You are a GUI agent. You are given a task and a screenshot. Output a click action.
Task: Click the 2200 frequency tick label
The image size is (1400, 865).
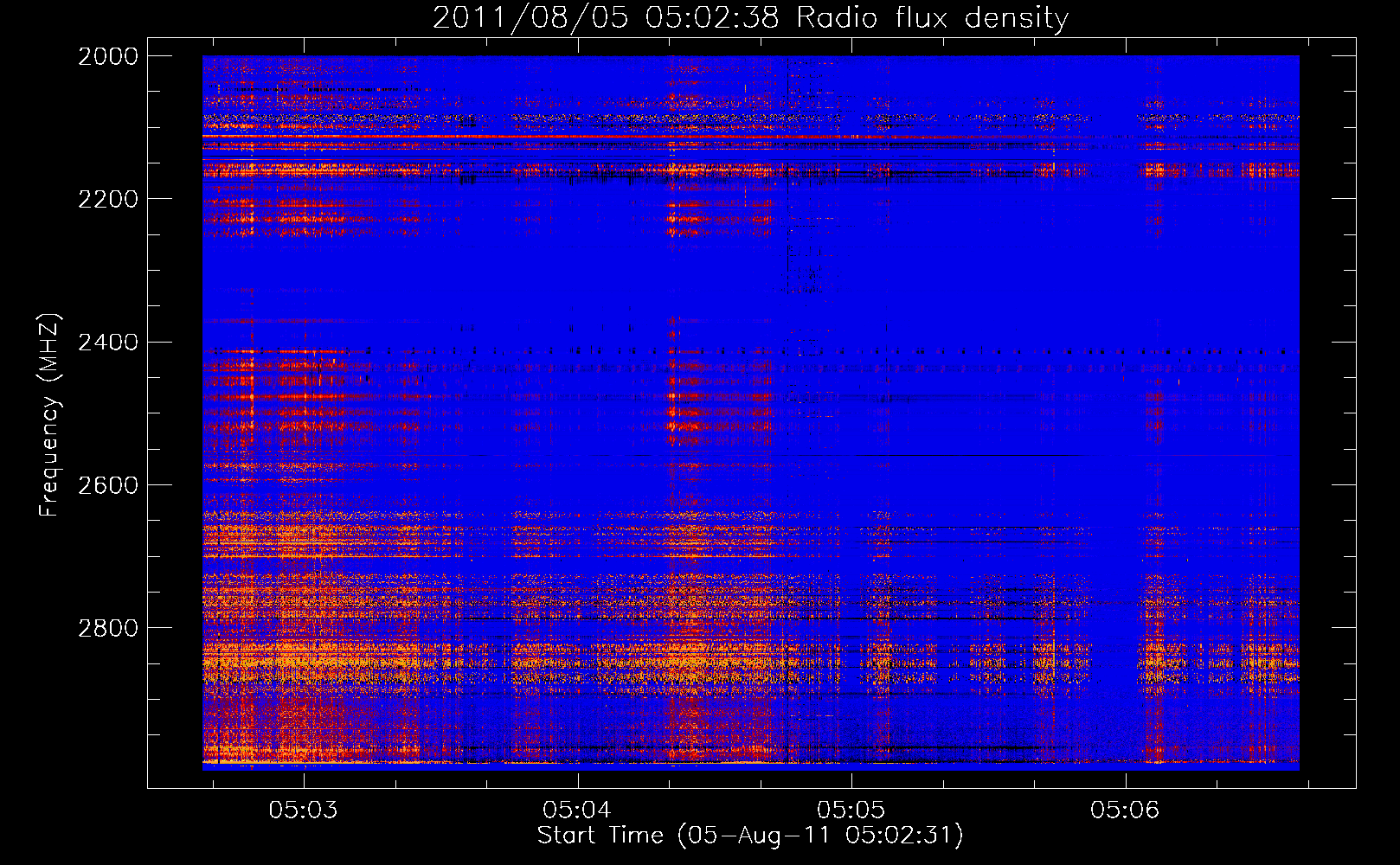(x=108, y=199)
